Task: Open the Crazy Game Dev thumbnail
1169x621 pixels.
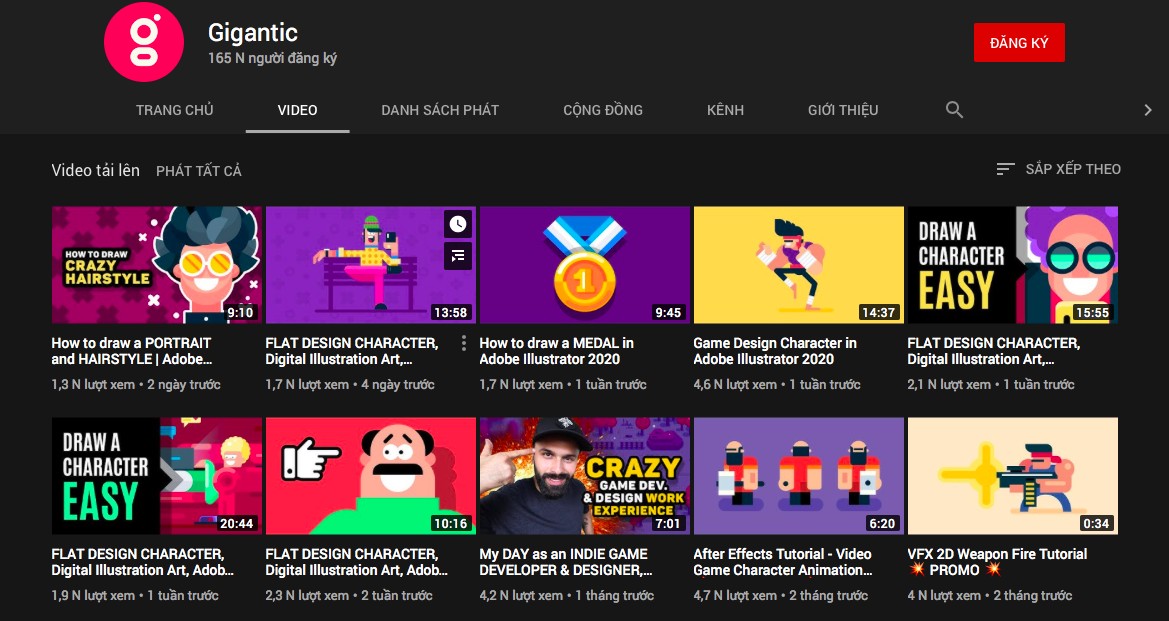Action: click(x=584, y=476)
